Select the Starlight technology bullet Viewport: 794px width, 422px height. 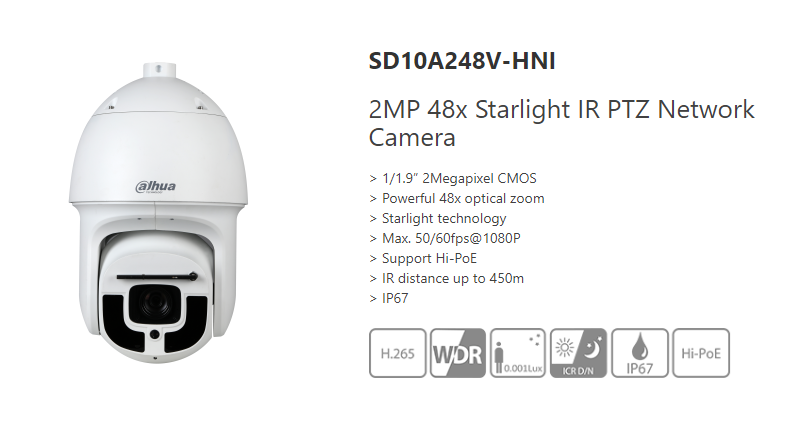pos(438,218)
